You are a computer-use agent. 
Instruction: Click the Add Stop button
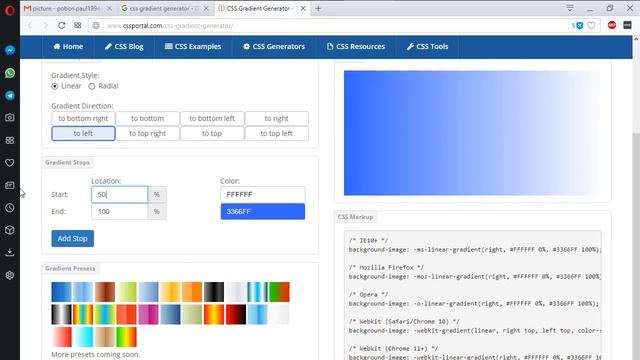click(73, 238)
